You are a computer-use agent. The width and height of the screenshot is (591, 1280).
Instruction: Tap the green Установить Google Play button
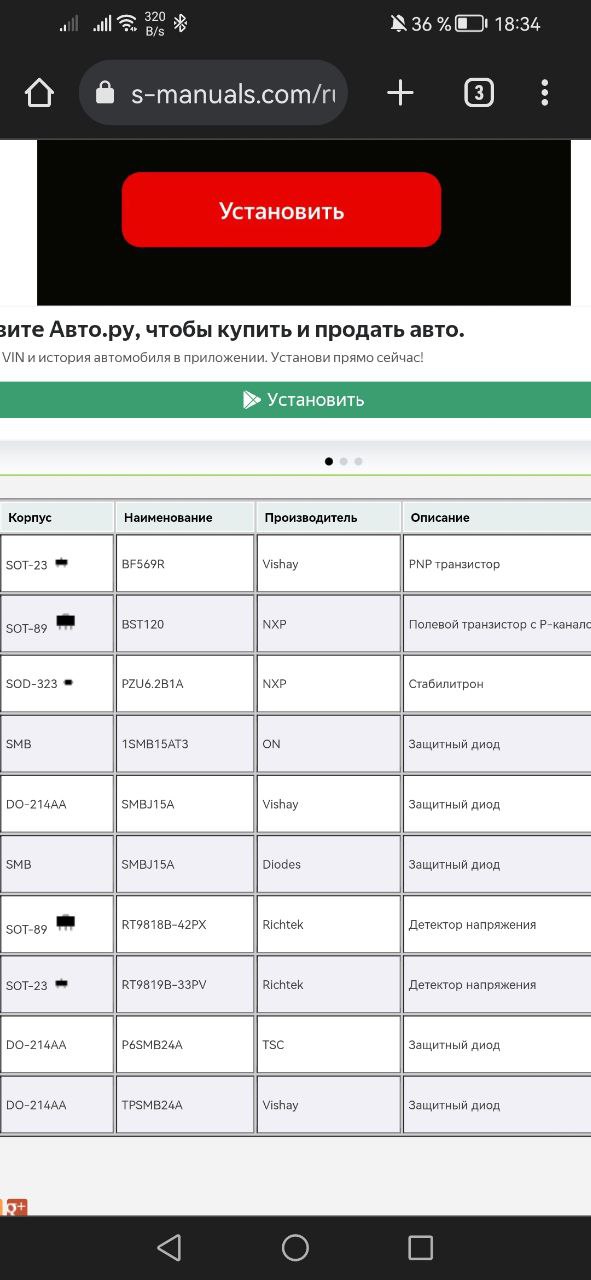pos(295,400)
